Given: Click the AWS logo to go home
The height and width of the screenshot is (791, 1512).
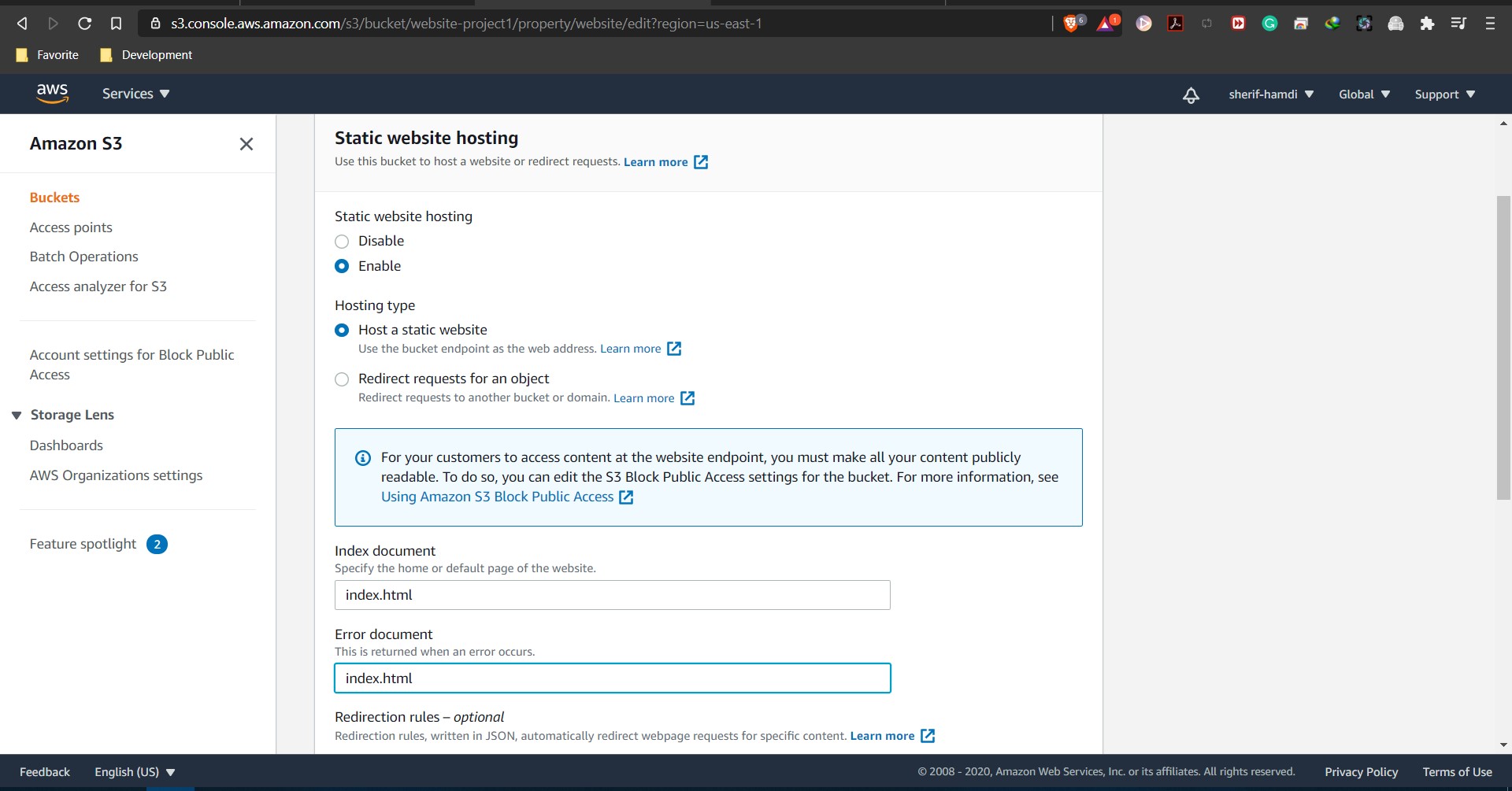Looking at the screenshot, I should click(x=52, y=93).
